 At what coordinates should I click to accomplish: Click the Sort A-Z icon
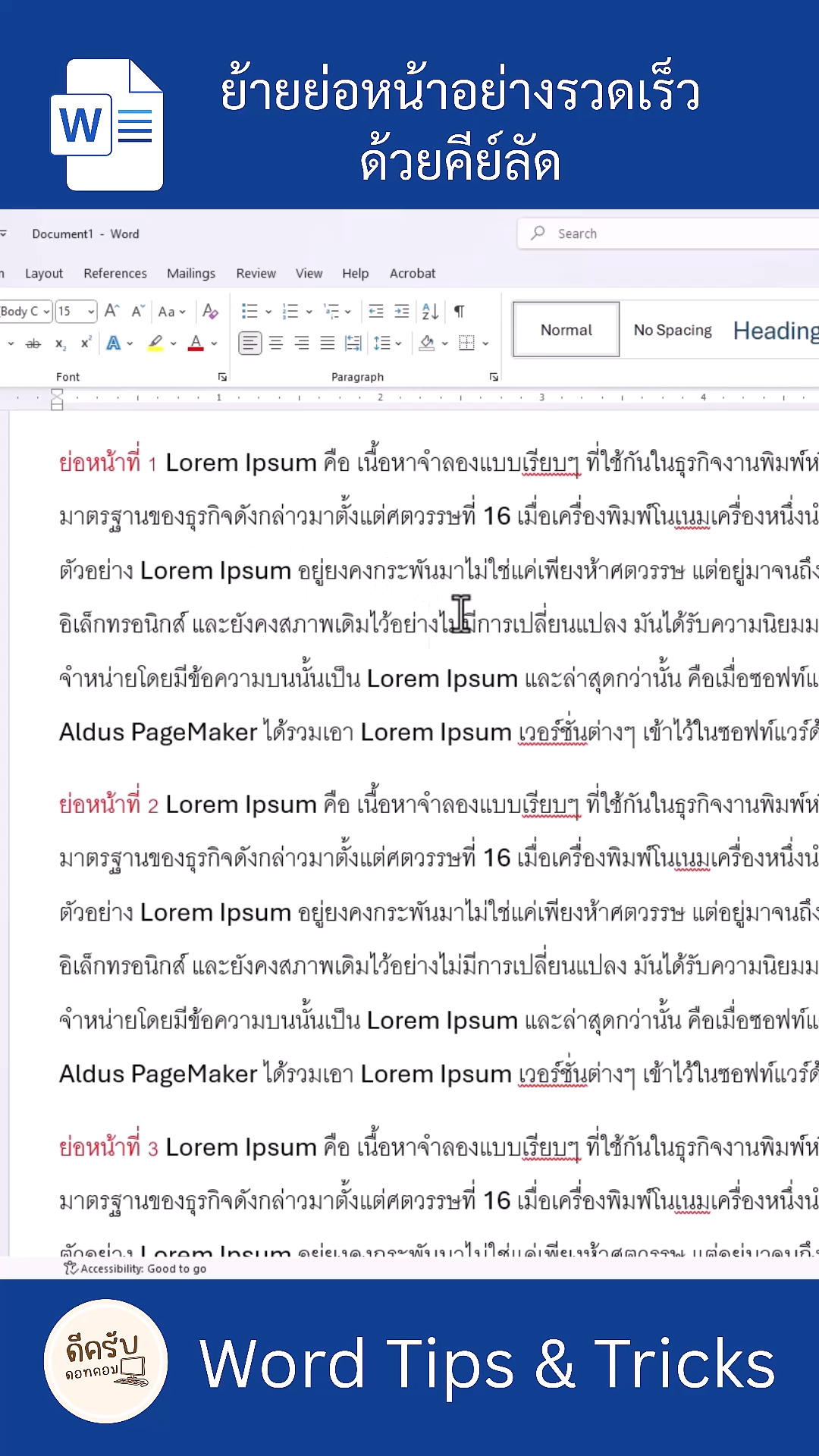(x=430, y=311)
